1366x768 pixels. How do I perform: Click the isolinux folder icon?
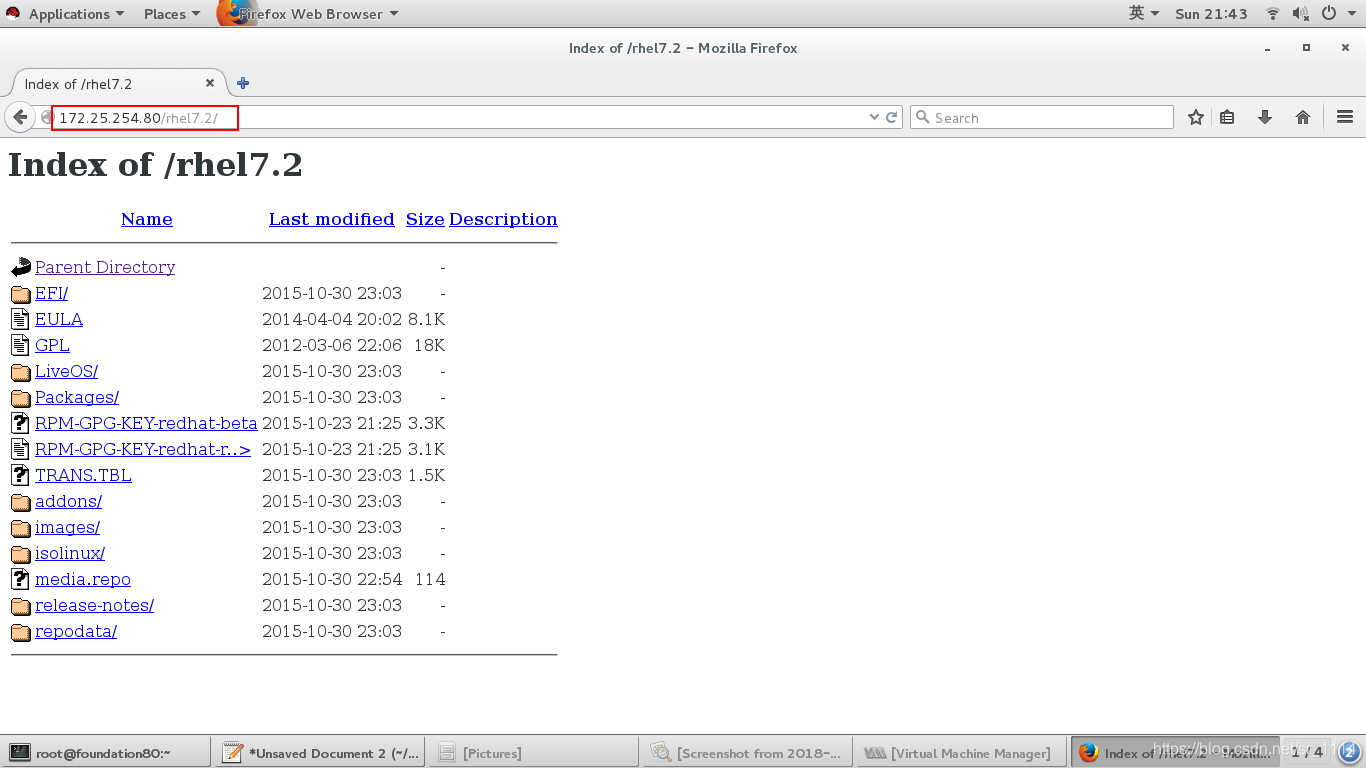(21, 554)
